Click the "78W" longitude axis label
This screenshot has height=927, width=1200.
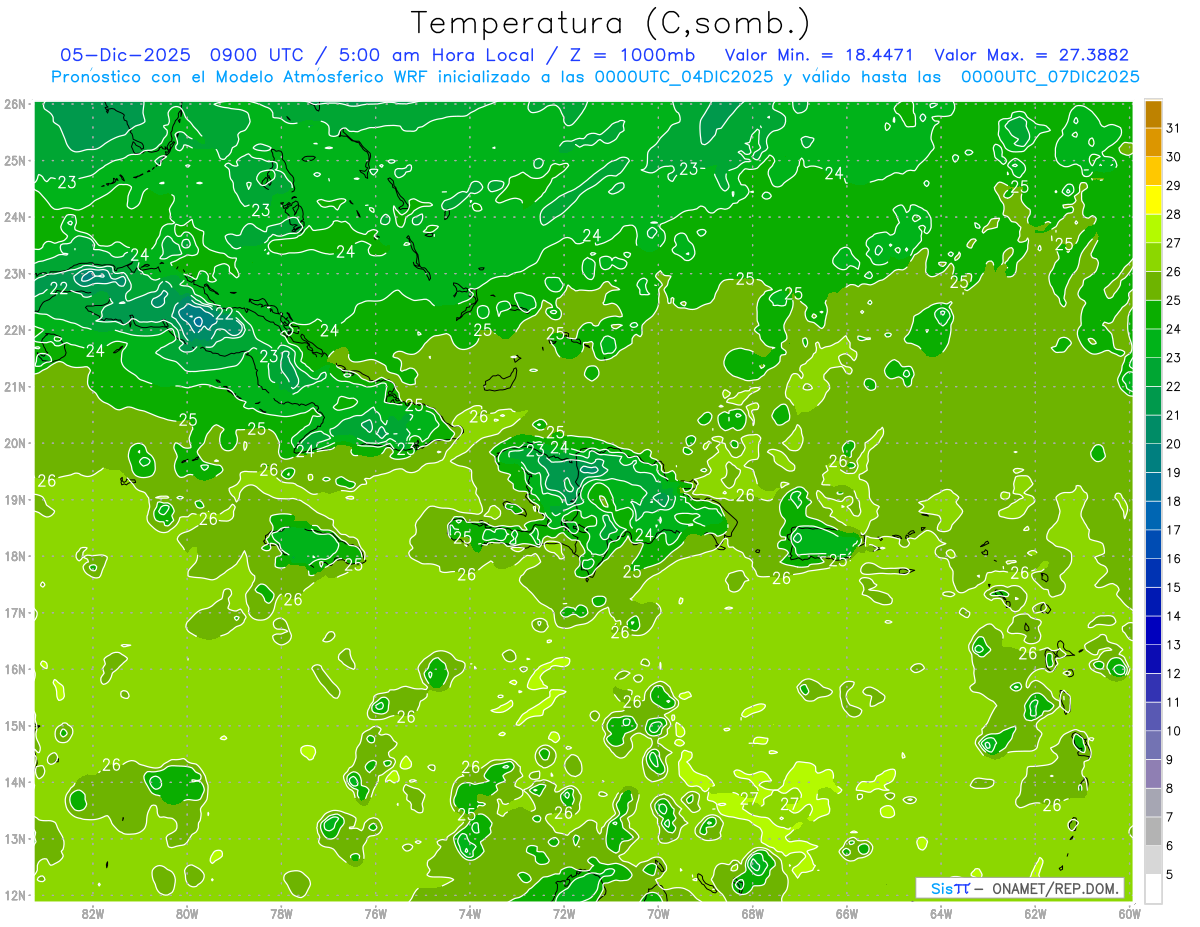pyautogui.click(x=281, y=914)
